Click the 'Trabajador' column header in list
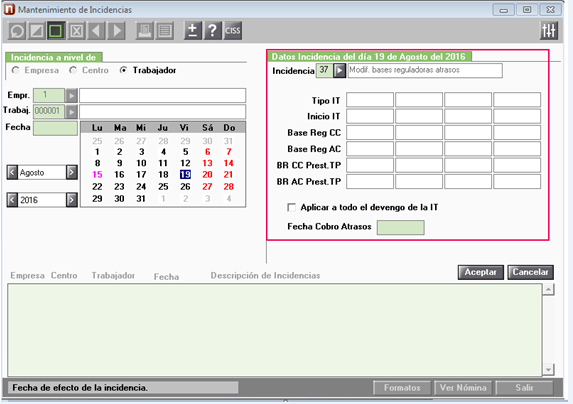The image size is (573, 404). coord(113,276)
